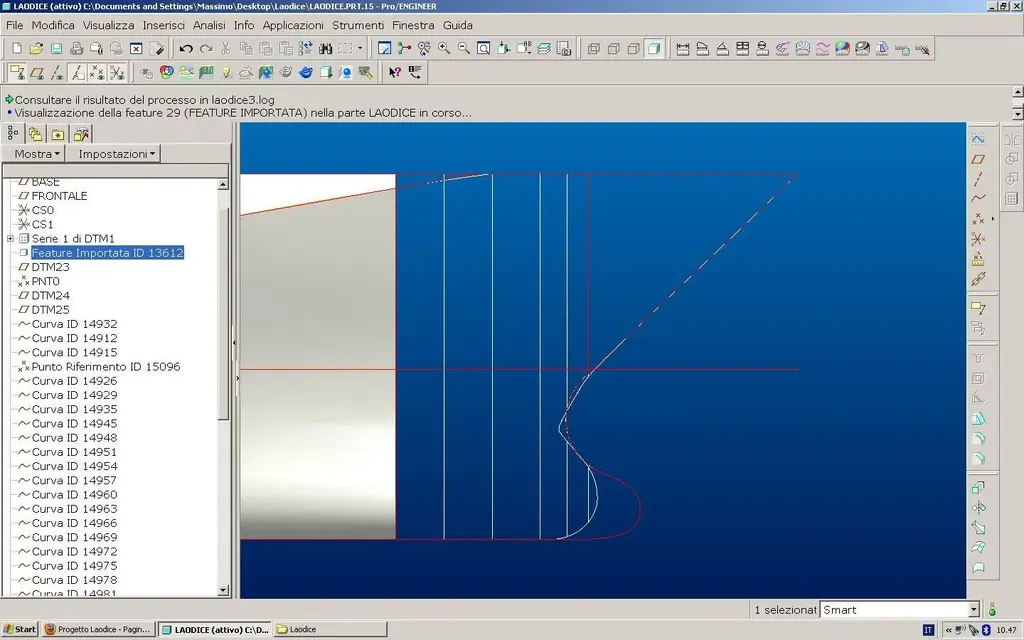The image size is (1024, 640).
Task: Click the light bulb icon in the toolbar
Action: pos(226,72)
